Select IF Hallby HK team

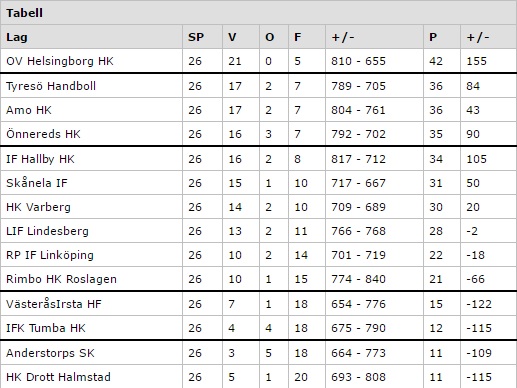pos(40,159)
